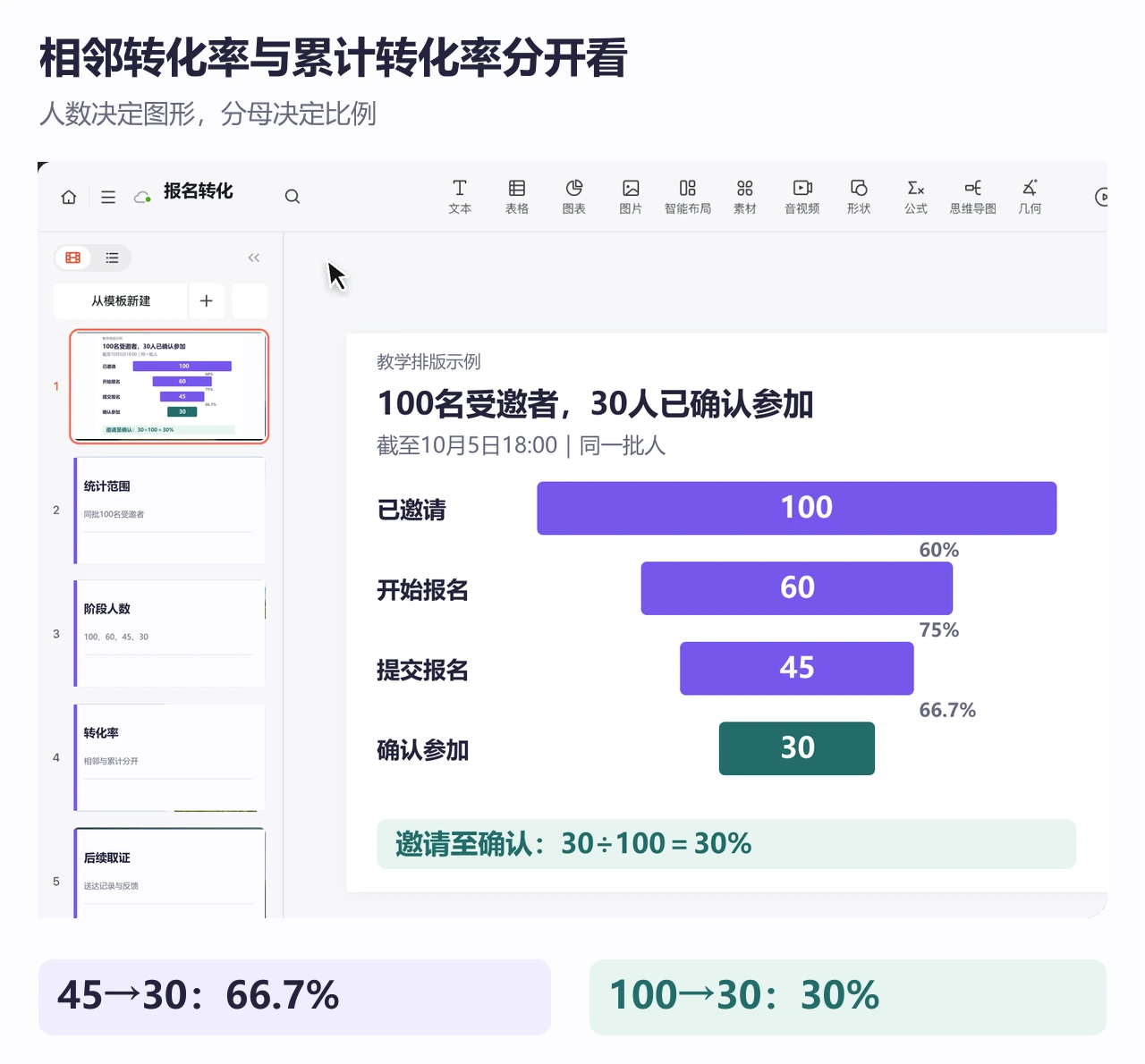Select the purple bar labeled 45

pos(796,668)
